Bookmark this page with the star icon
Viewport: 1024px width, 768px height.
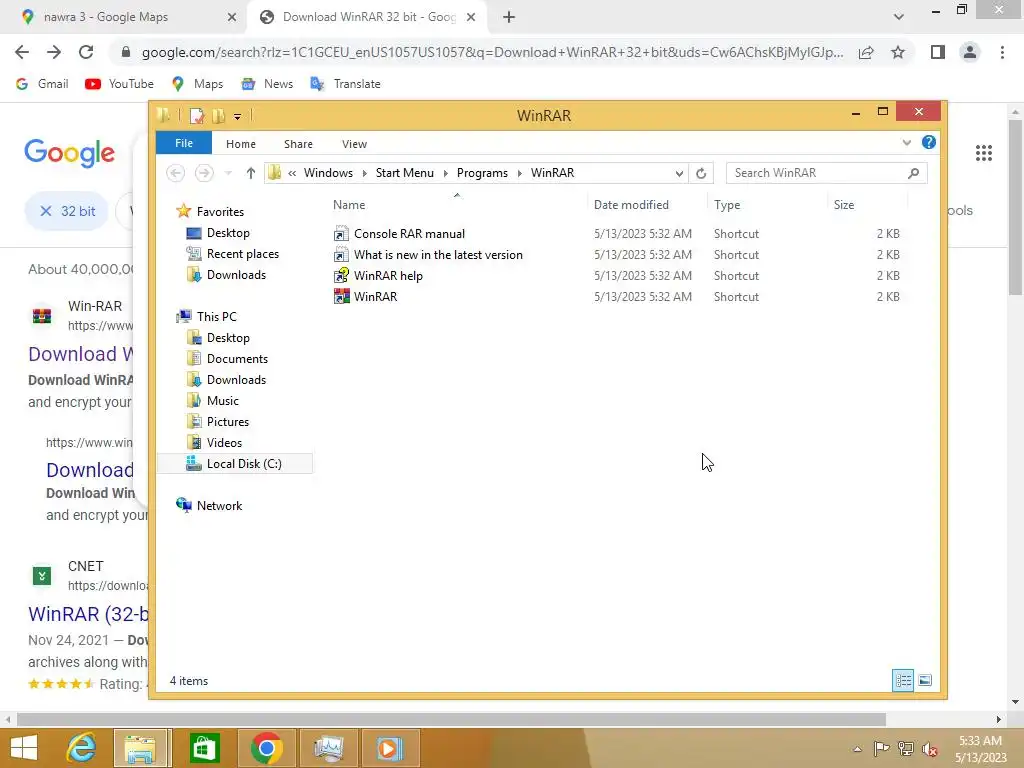click(898, 52)
